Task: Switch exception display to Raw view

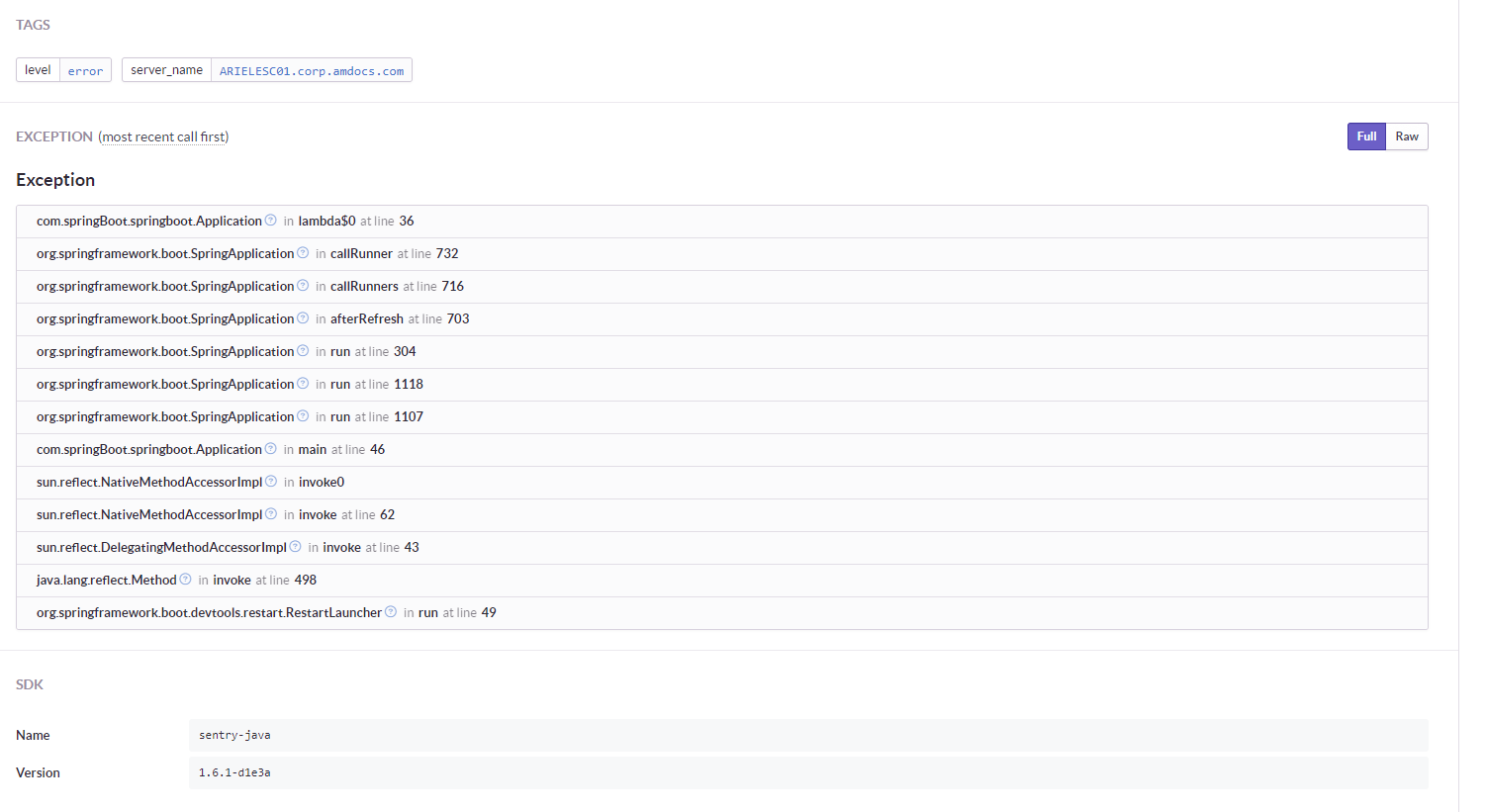Action: click(1406, 135)
